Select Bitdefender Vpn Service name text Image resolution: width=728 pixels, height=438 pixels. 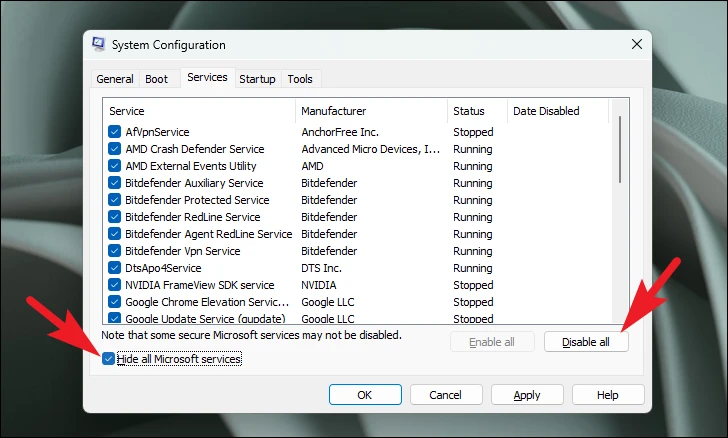(x=182, y=251)
